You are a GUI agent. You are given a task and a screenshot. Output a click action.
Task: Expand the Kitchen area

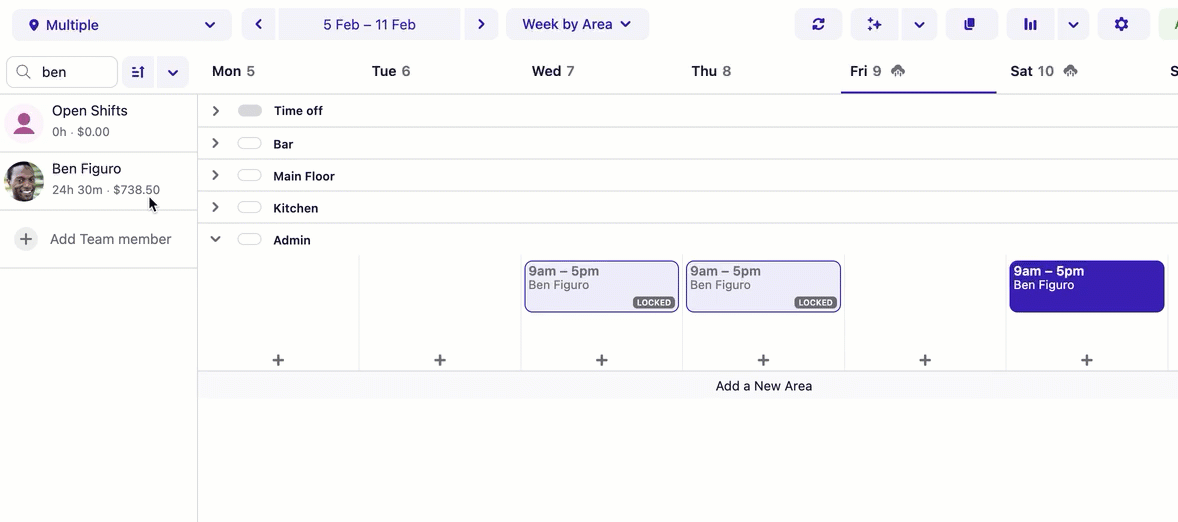(216, 207)
